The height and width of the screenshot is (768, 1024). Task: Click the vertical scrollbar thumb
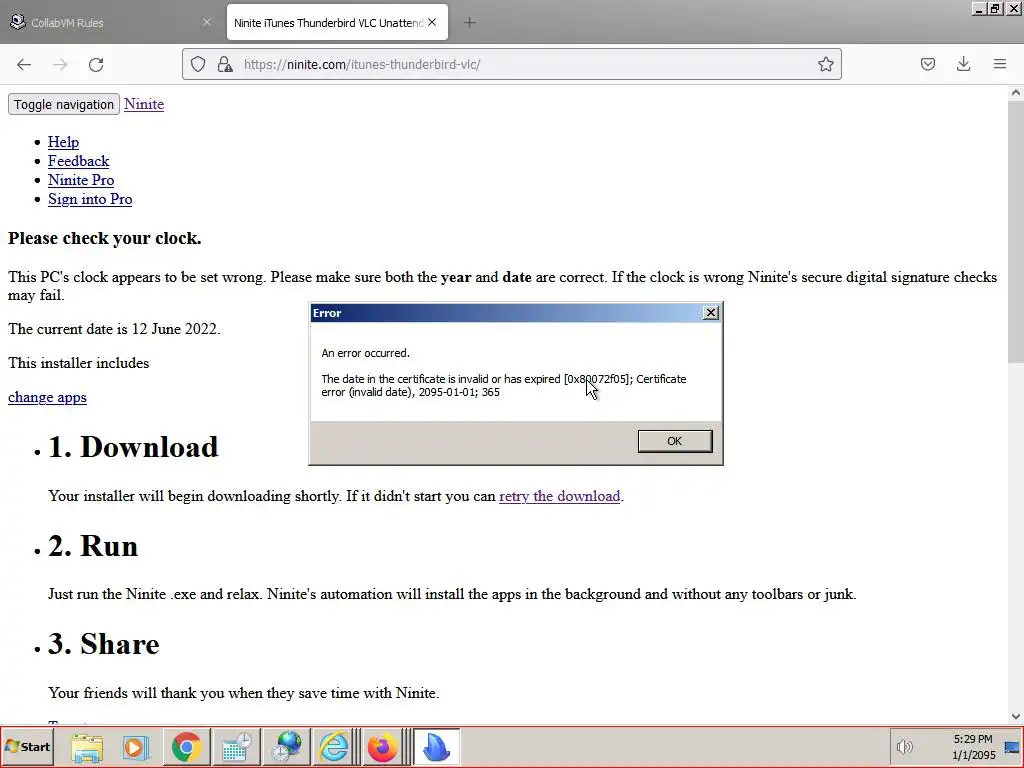[1016, 232]
